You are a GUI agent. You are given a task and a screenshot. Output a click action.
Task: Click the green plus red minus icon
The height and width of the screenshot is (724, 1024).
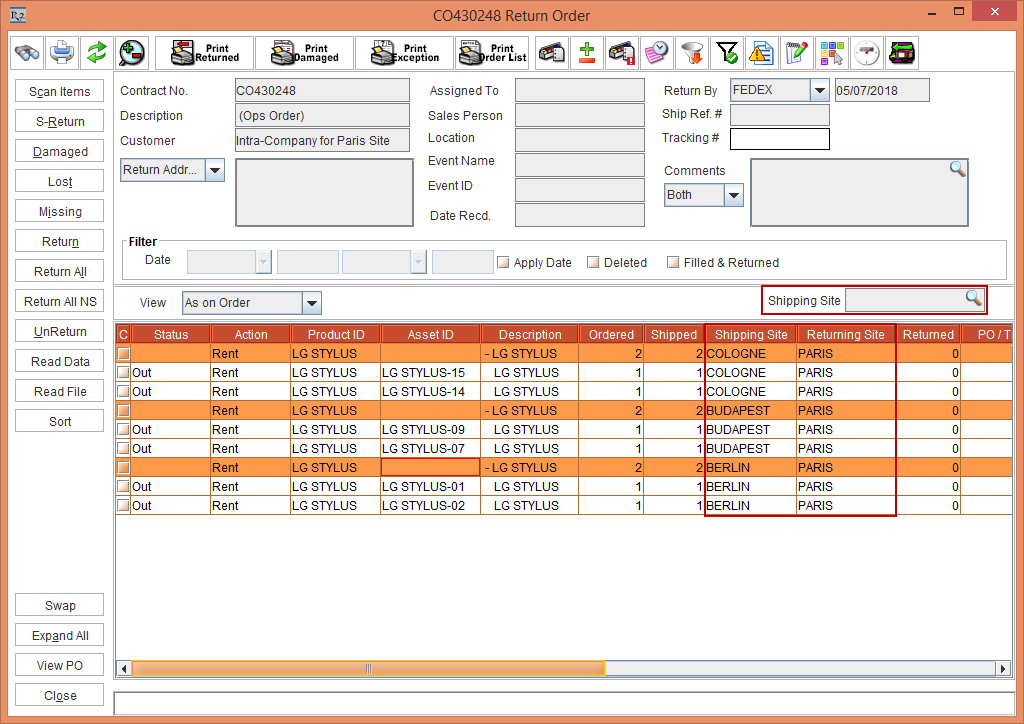(587, 53)
